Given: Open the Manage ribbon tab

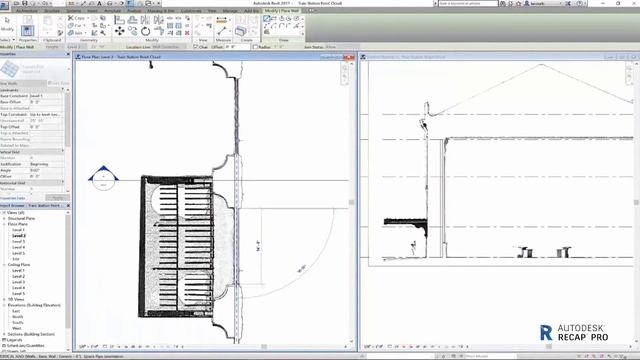Looking at the screenshot, I should click(230, 11).
